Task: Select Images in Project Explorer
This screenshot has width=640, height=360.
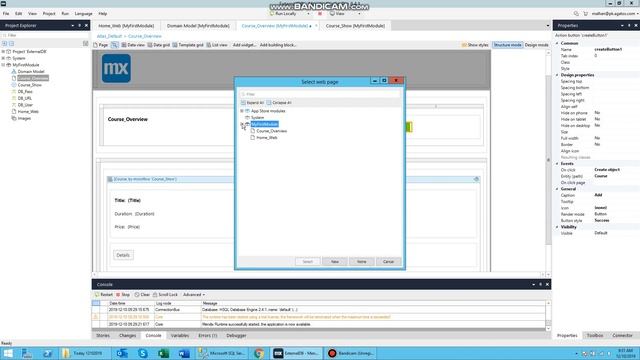Action: pos(24,118)
